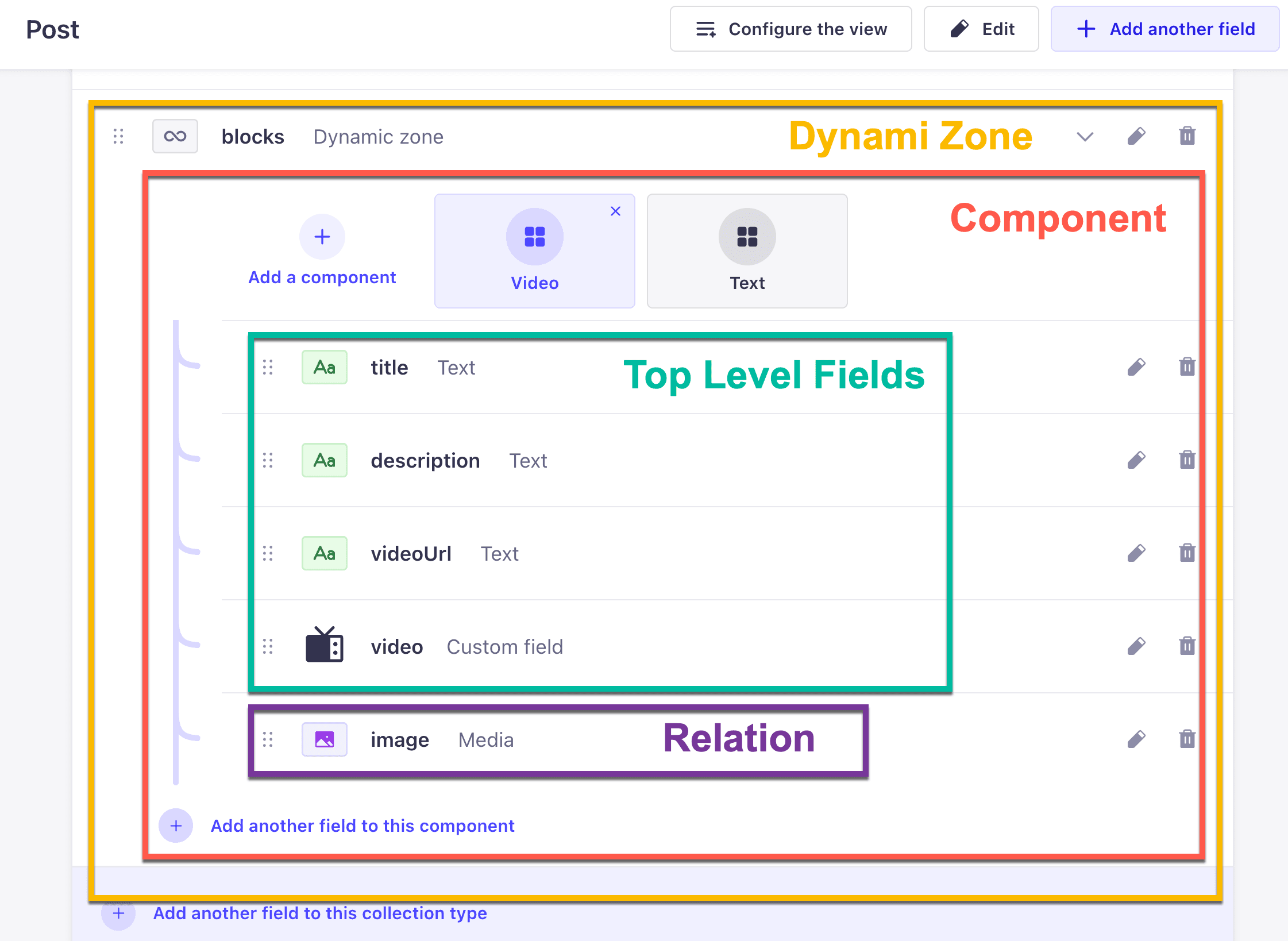Collapse the blocks dynamic zone chevron
The image size is (1288, 941).
point(1085,136)
